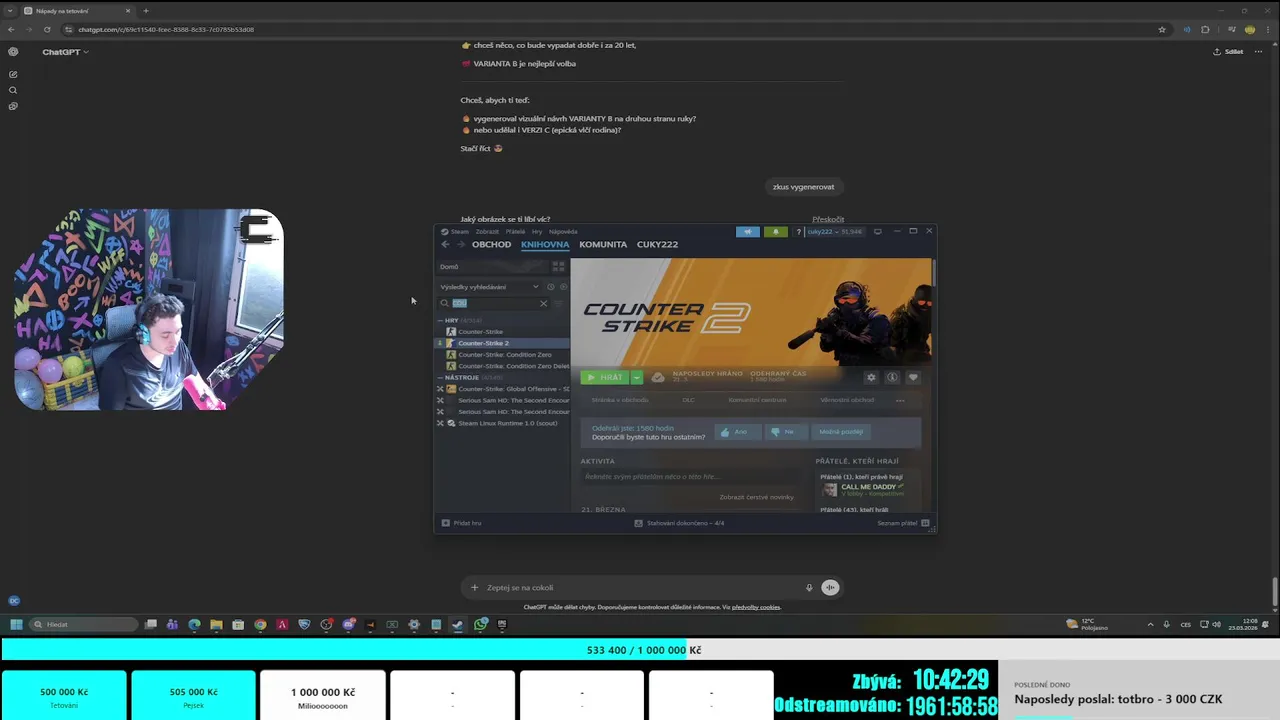Switch Steam library to grid view
The image size is (1280, 720).
pyautogui.click(x=558, y=266)
